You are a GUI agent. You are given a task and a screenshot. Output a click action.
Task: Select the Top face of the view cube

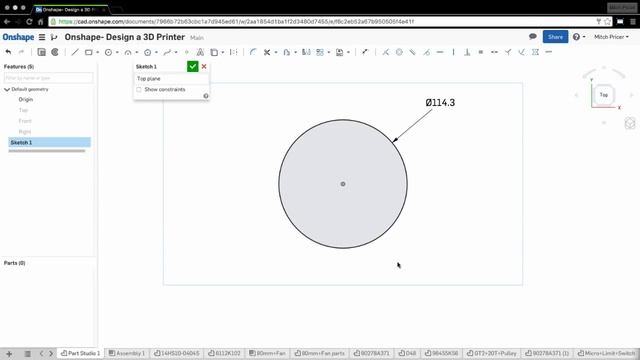pyautogui.click(x=603, y=95)
